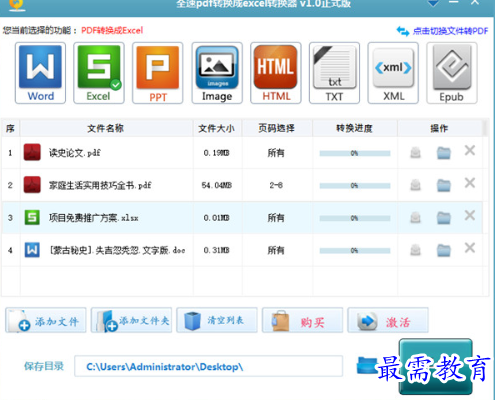Click the 添加文件夹 add folder button
This screenshot has width=499, height=400.
(x=131, y=320)
